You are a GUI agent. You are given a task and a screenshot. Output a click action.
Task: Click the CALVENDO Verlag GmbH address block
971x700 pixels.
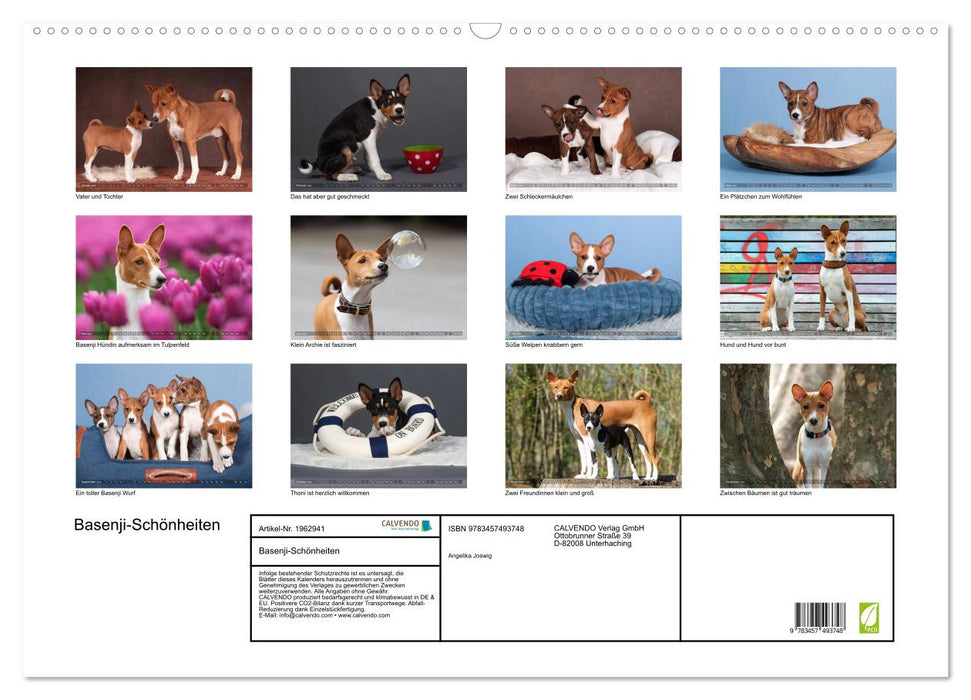[x=598, y=534]
